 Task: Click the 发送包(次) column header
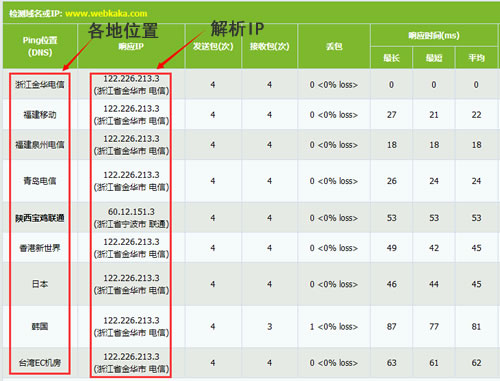click(213, 46)
